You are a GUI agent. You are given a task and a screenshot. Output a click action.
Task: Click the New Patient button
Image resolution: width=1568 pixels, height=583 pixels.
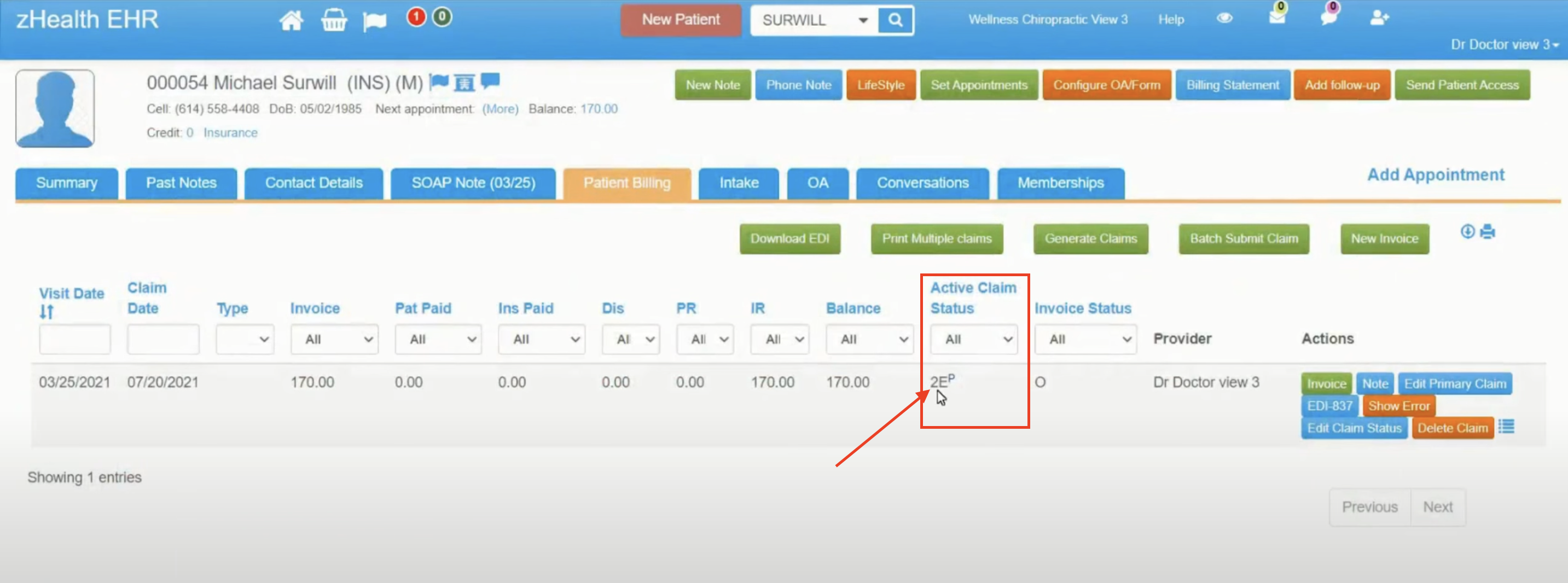pos(681,20)
